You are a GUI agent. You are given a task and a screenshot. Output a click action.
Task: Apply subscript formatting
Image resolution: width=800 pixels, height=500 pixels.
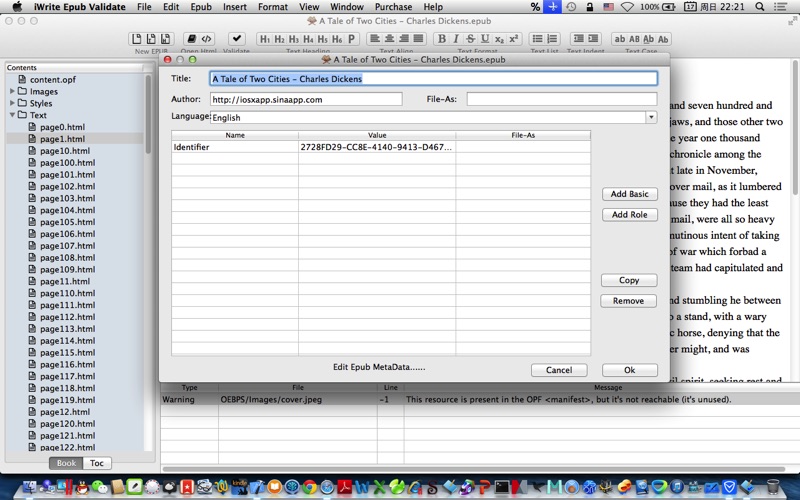point(499,39)
